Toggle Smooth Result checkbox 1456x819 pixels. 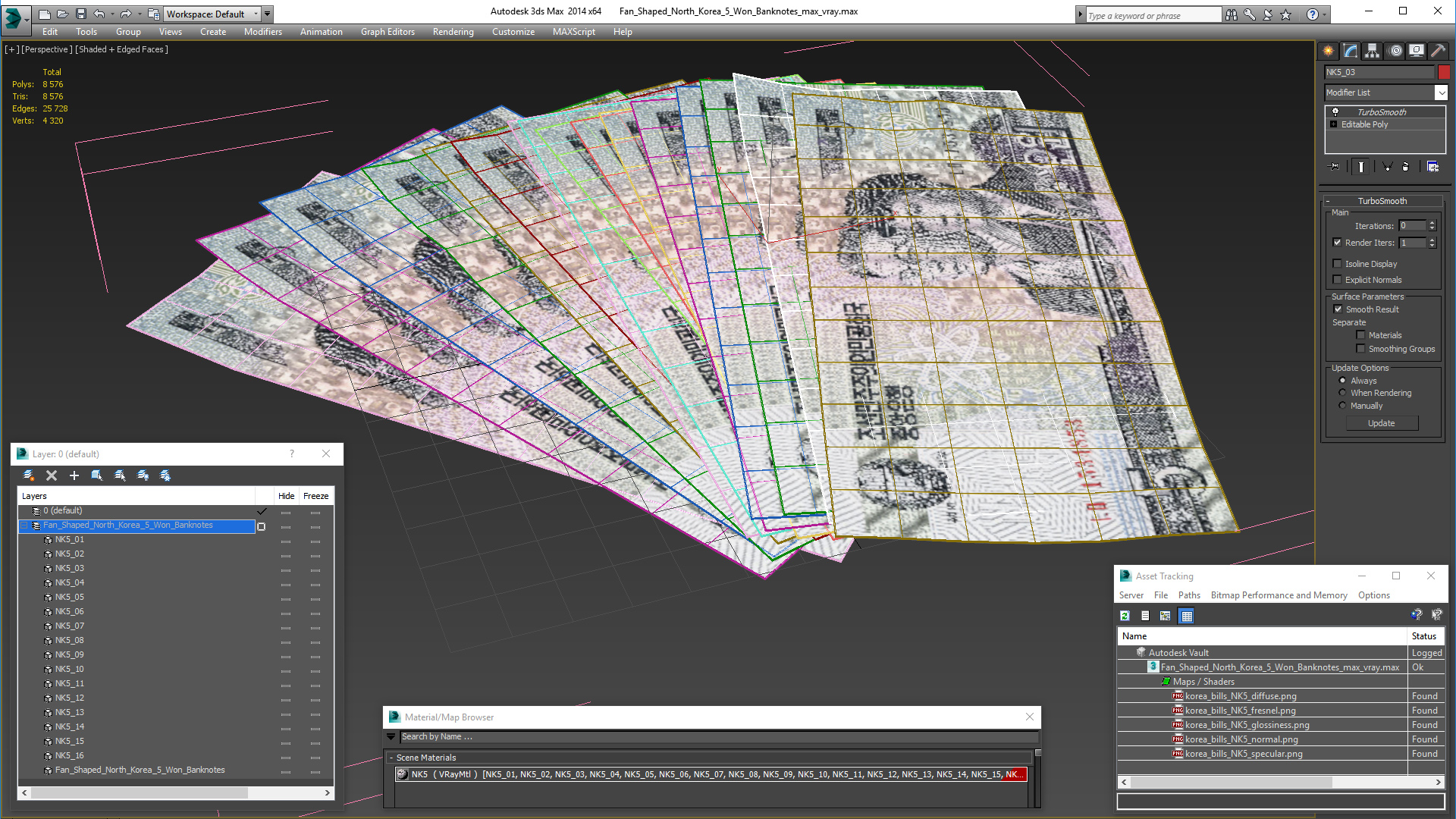(x=1338, y=309)
